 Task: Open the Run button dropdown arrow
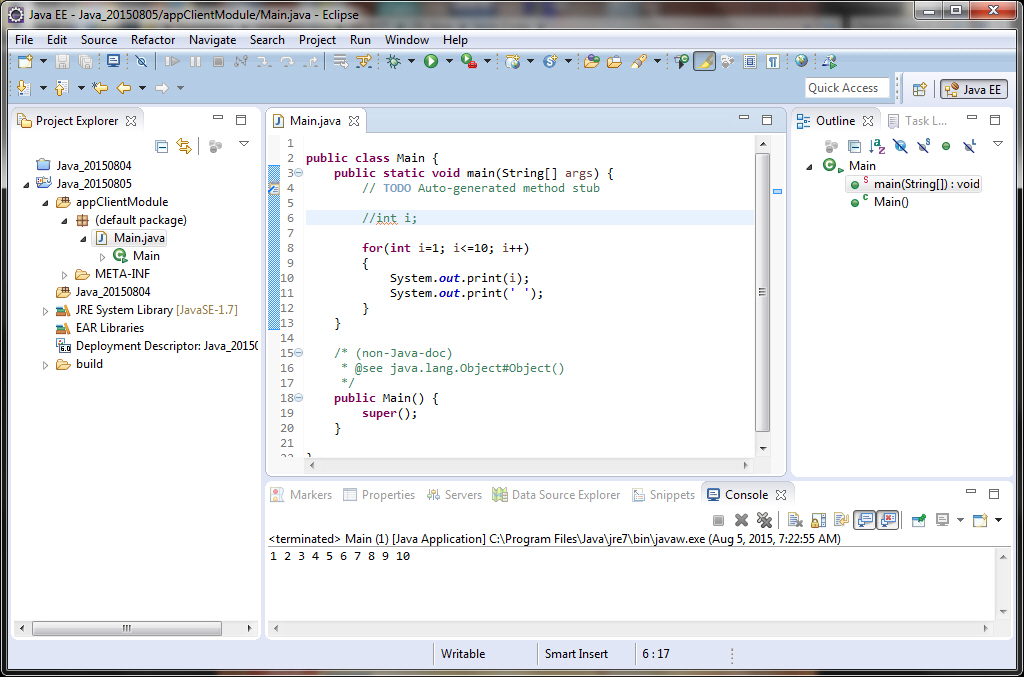click(x=448, y=62)
